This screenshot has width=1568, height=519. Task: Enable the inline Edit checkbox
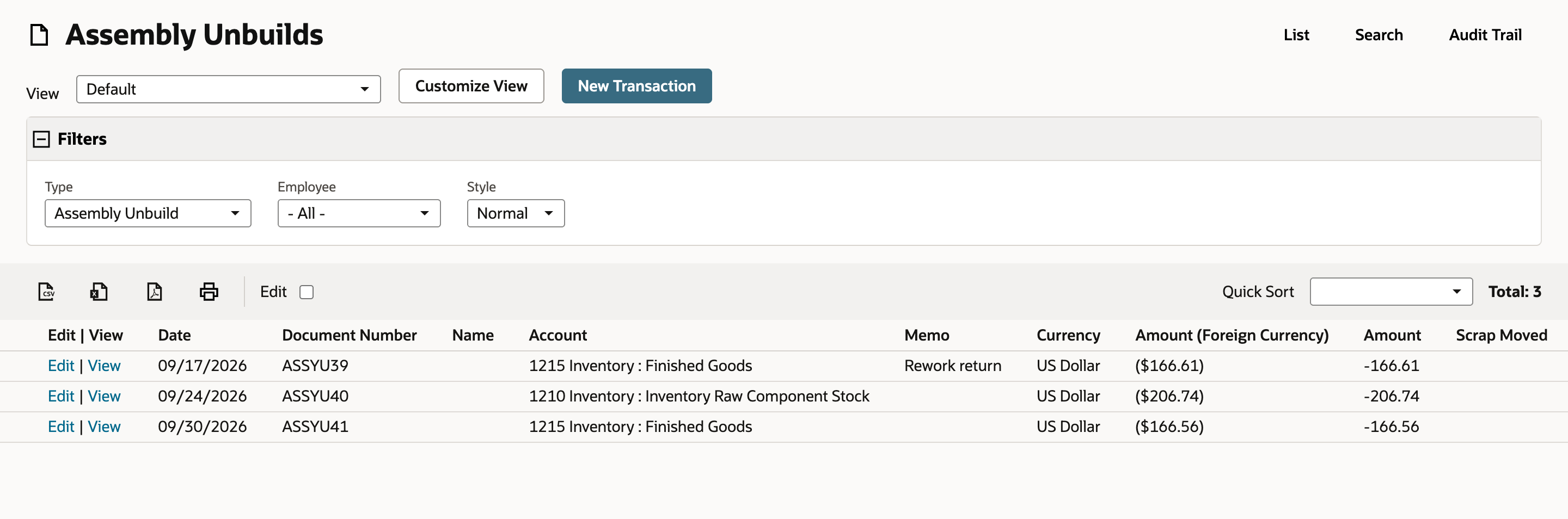click(307, 292)
